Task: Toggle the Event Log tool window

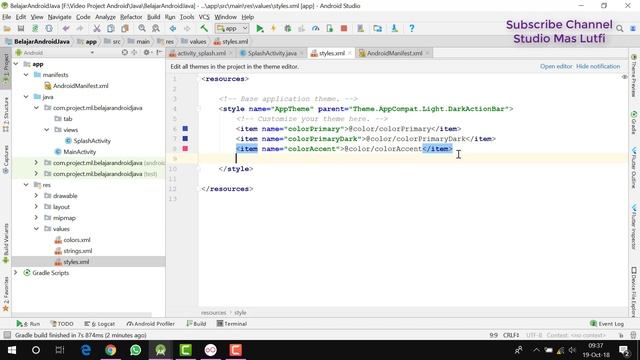Action: point(607,324)
